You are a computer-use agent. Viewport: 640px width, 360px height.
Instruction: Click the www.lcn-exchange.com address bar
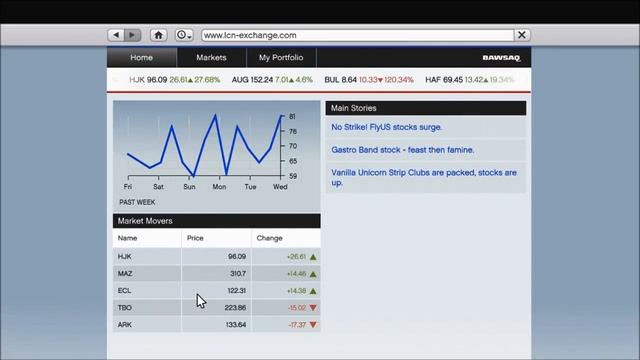358,35
